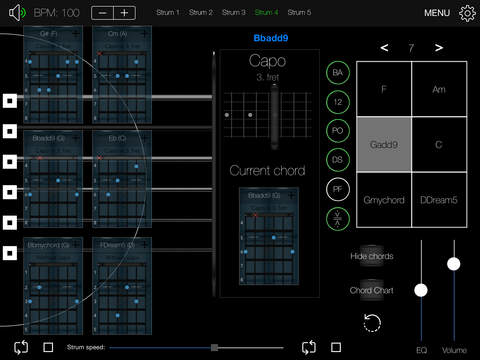Switch to Strum 5 pattern
The width and height of the screenshot is (480, 360).
tap(299, 13)
